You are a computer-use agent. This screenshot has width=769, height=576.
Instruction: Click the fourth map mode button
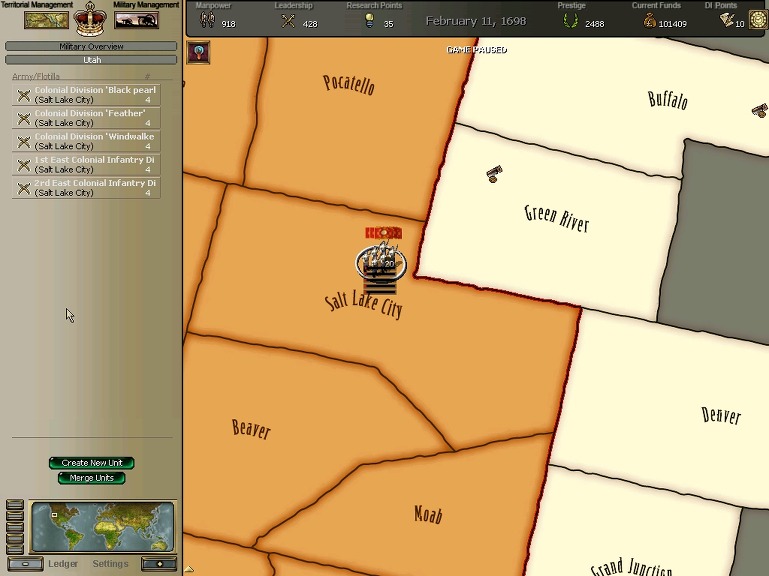coord(15,538)
